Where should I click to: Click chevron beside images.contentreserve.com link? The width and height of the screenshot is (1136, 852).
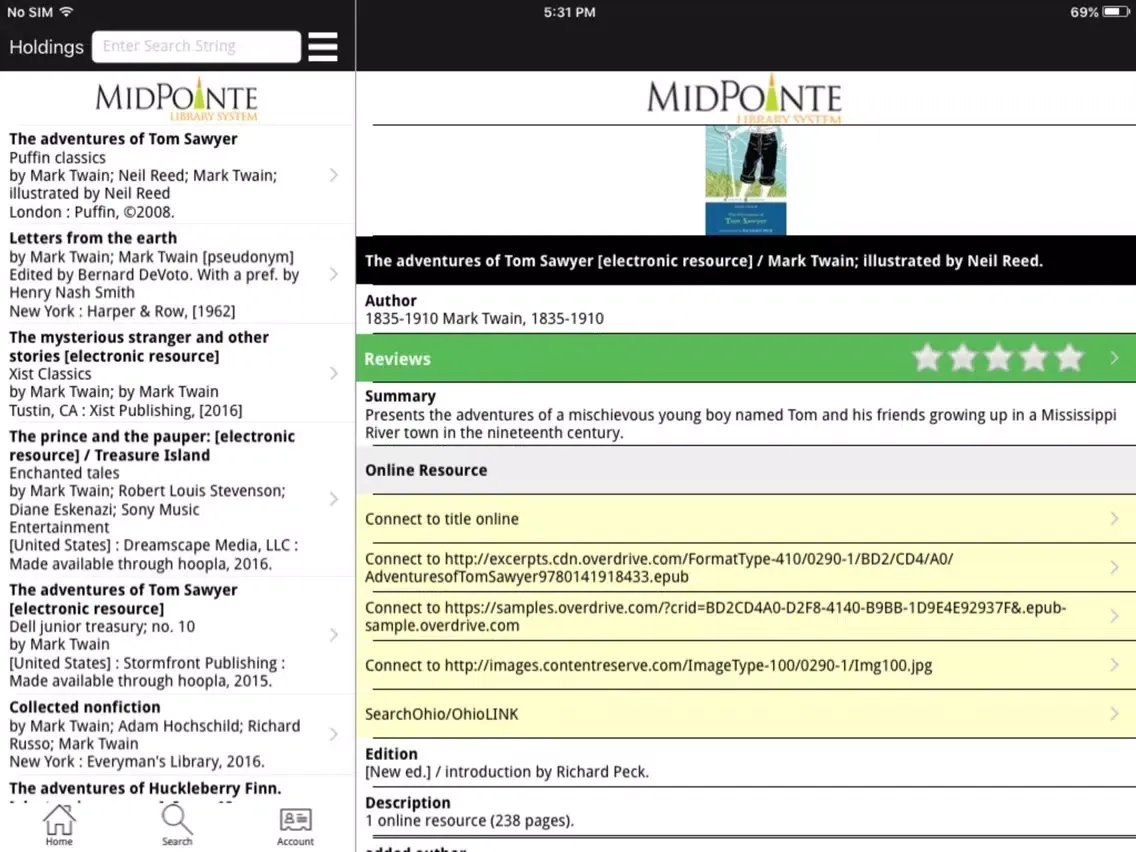pos(1114,665)
